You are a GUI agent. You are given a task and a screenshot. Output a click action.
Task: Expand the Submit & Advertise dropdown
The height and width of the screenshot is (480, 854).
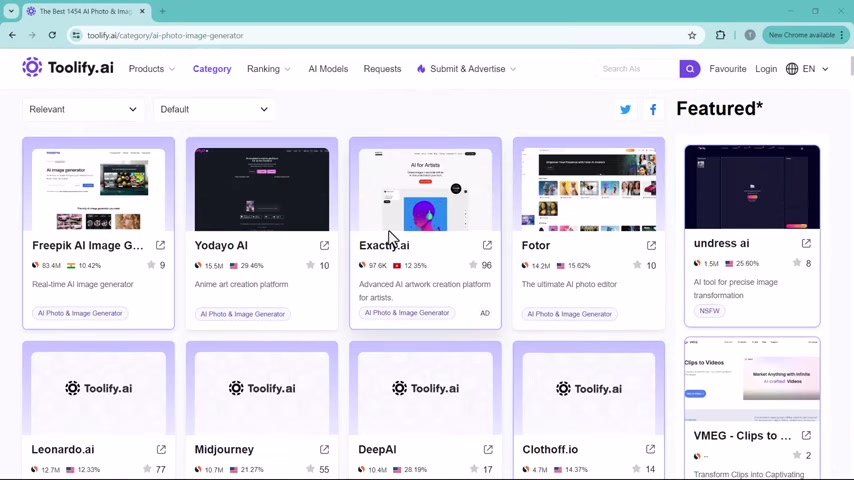[x=467, y=69]
